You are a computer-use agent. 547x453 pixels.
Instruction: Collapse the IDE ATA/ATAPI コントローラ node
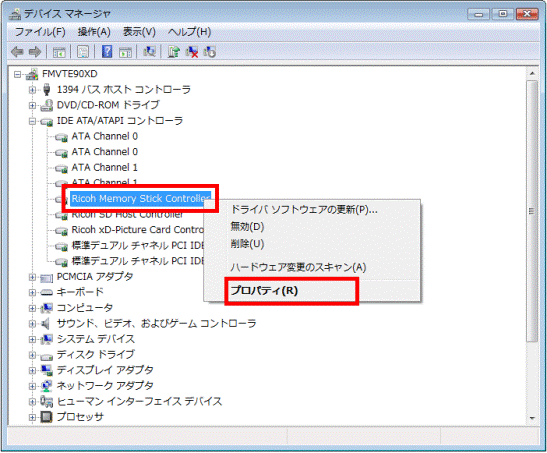[x=32, y=121]
